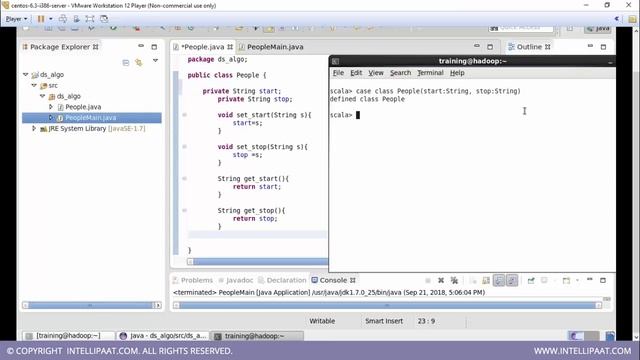Screen dimensions: 640x360
Task: Open the terminal View menu
Action: point(376,73)
